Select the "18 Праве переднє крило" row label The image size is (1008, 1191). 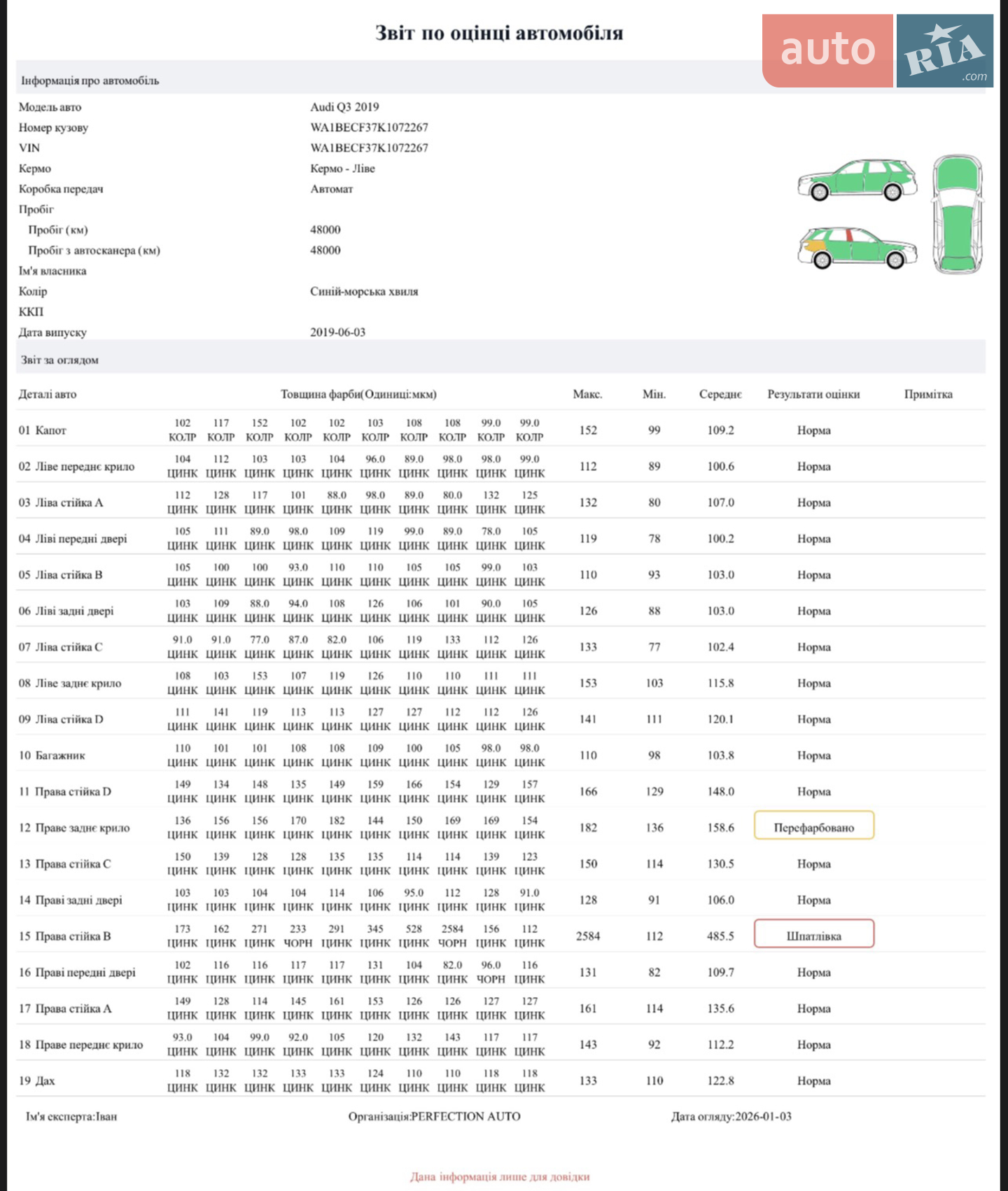point(80,1045)
